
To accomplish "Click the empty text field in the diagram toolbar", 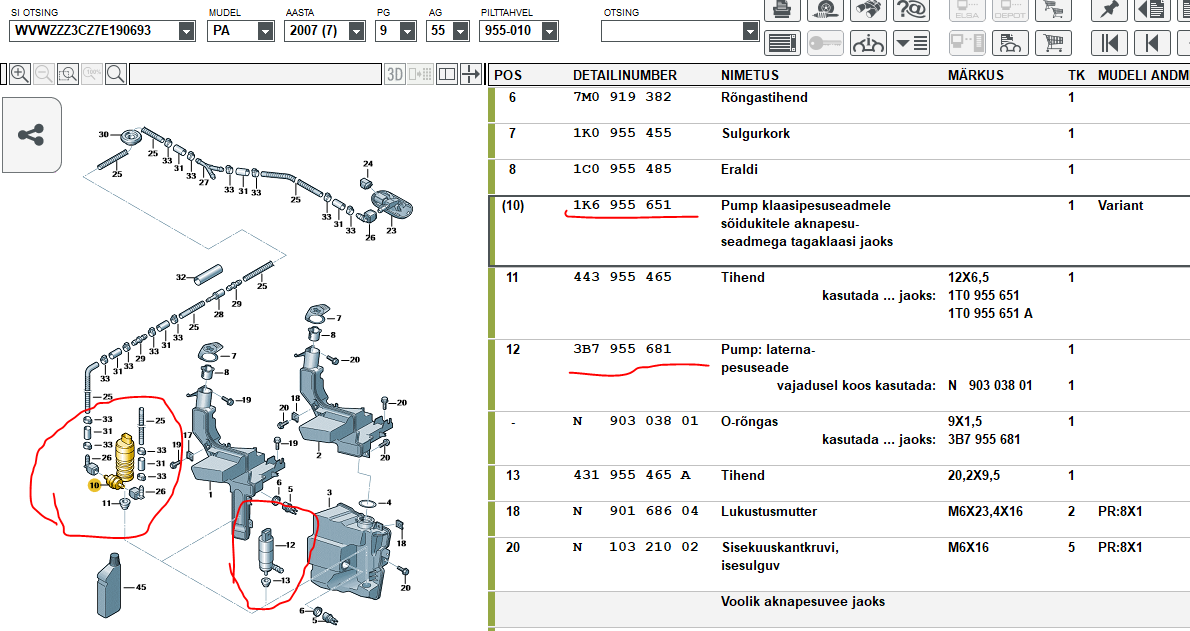I will click(255, 74).
